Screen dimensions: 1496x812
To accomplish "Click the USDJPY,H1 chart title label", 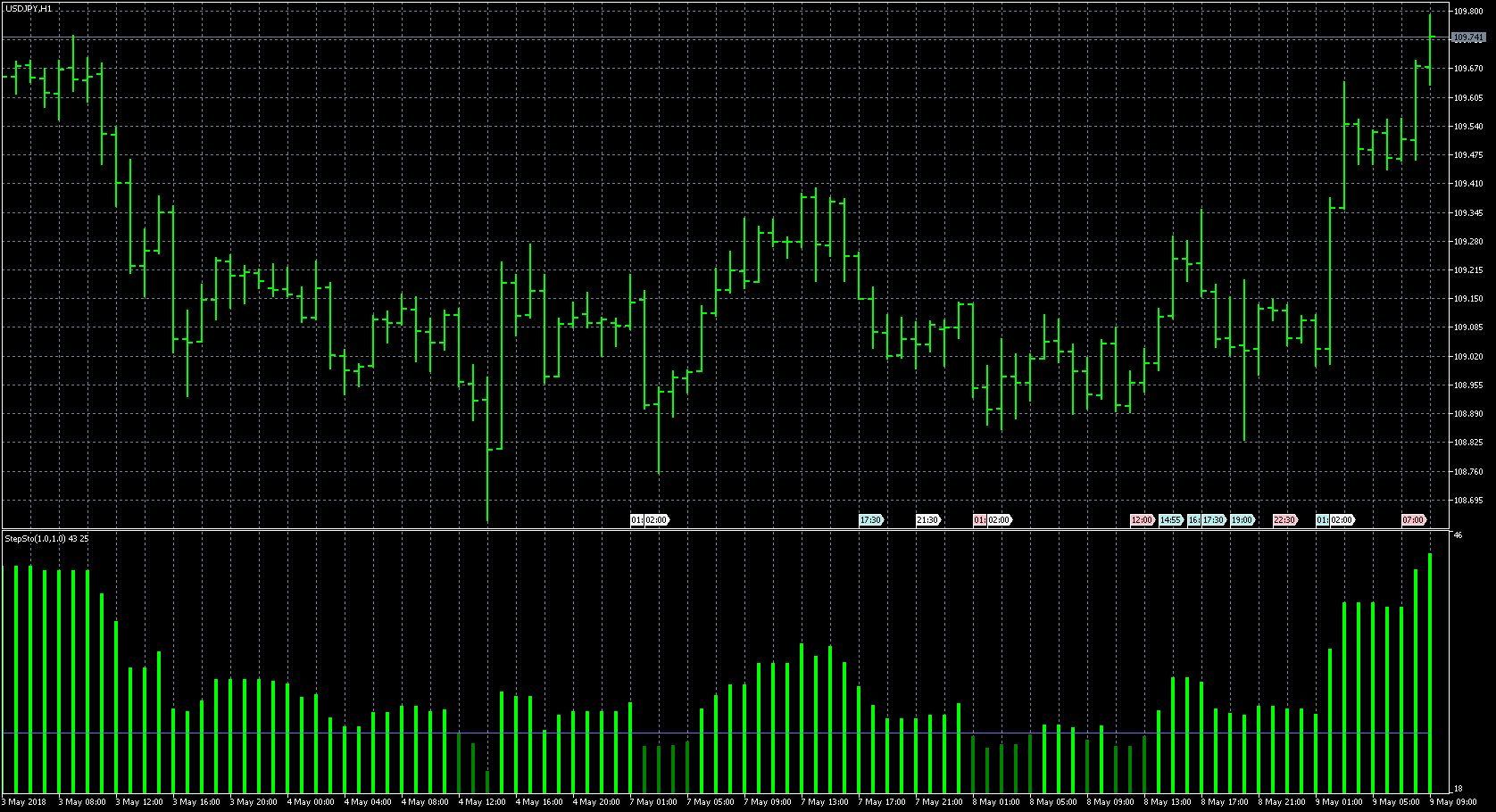I will (29, 8).
